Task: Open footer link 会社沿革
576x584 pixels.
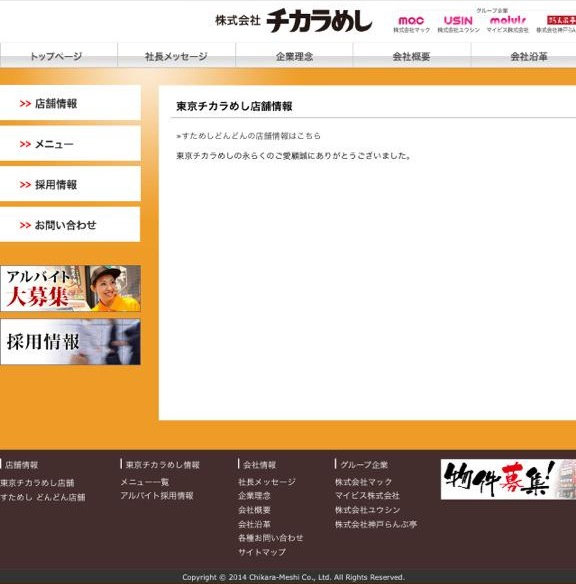Action: click(254, 524)
